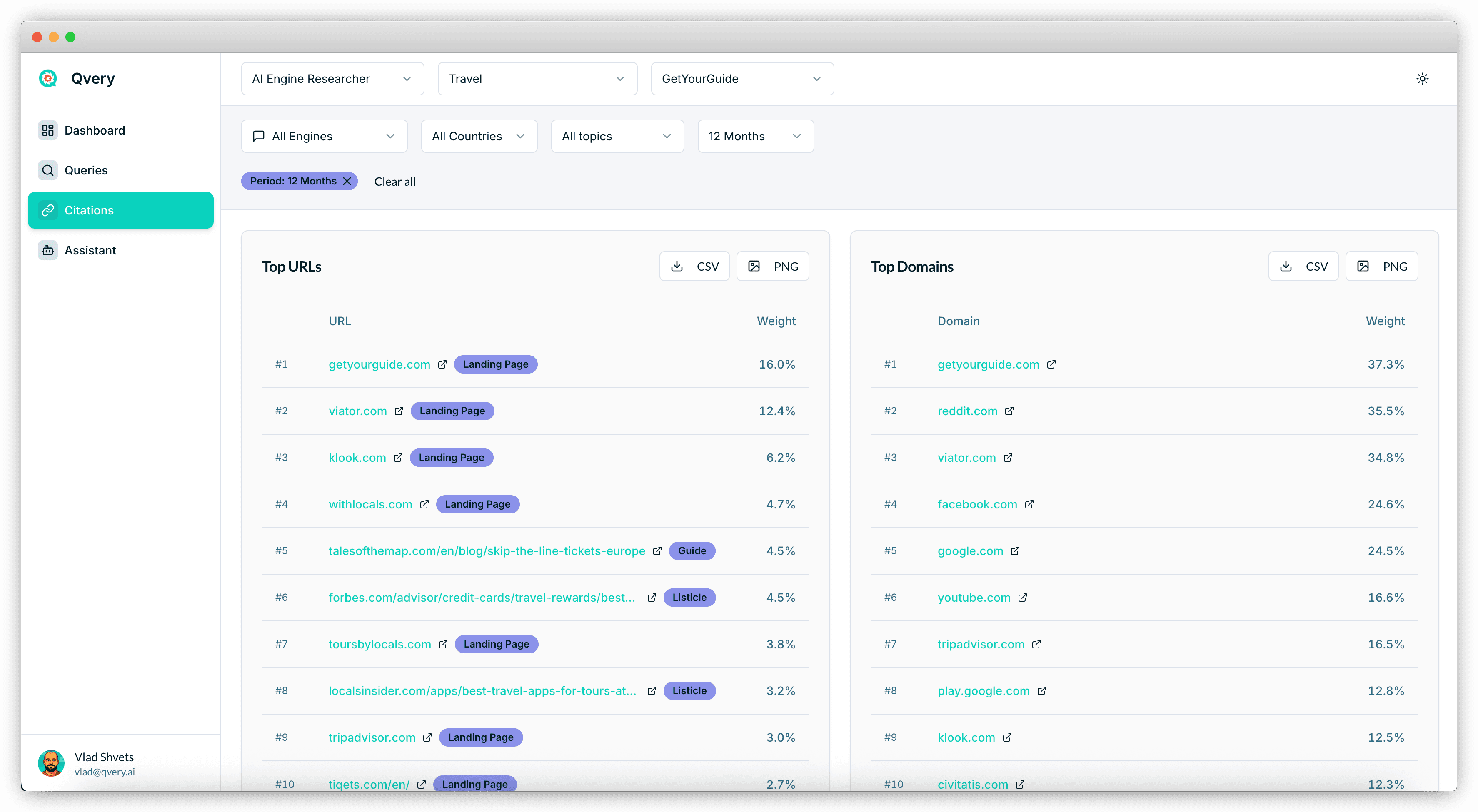The width and height of the screenshot is (1478, 812).
Task: Open the forbes.com travel-rewards link
Action: tap(482, 598)
